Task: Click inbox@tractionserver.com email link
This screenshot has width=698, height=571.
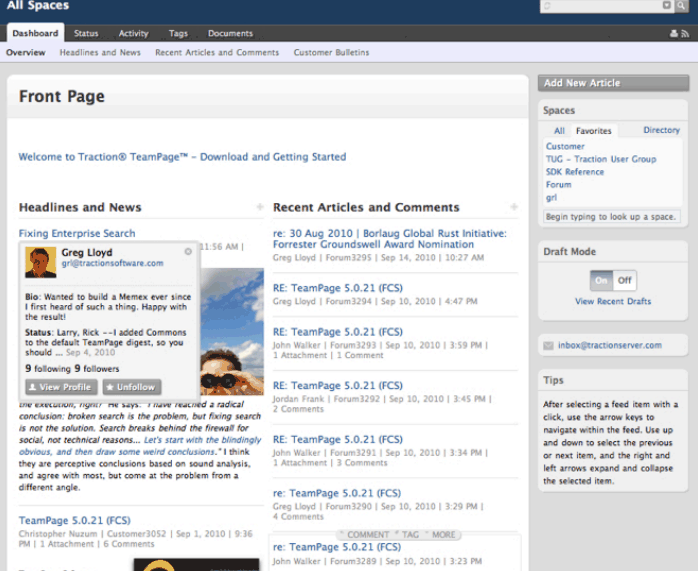Action: [610, 345]
